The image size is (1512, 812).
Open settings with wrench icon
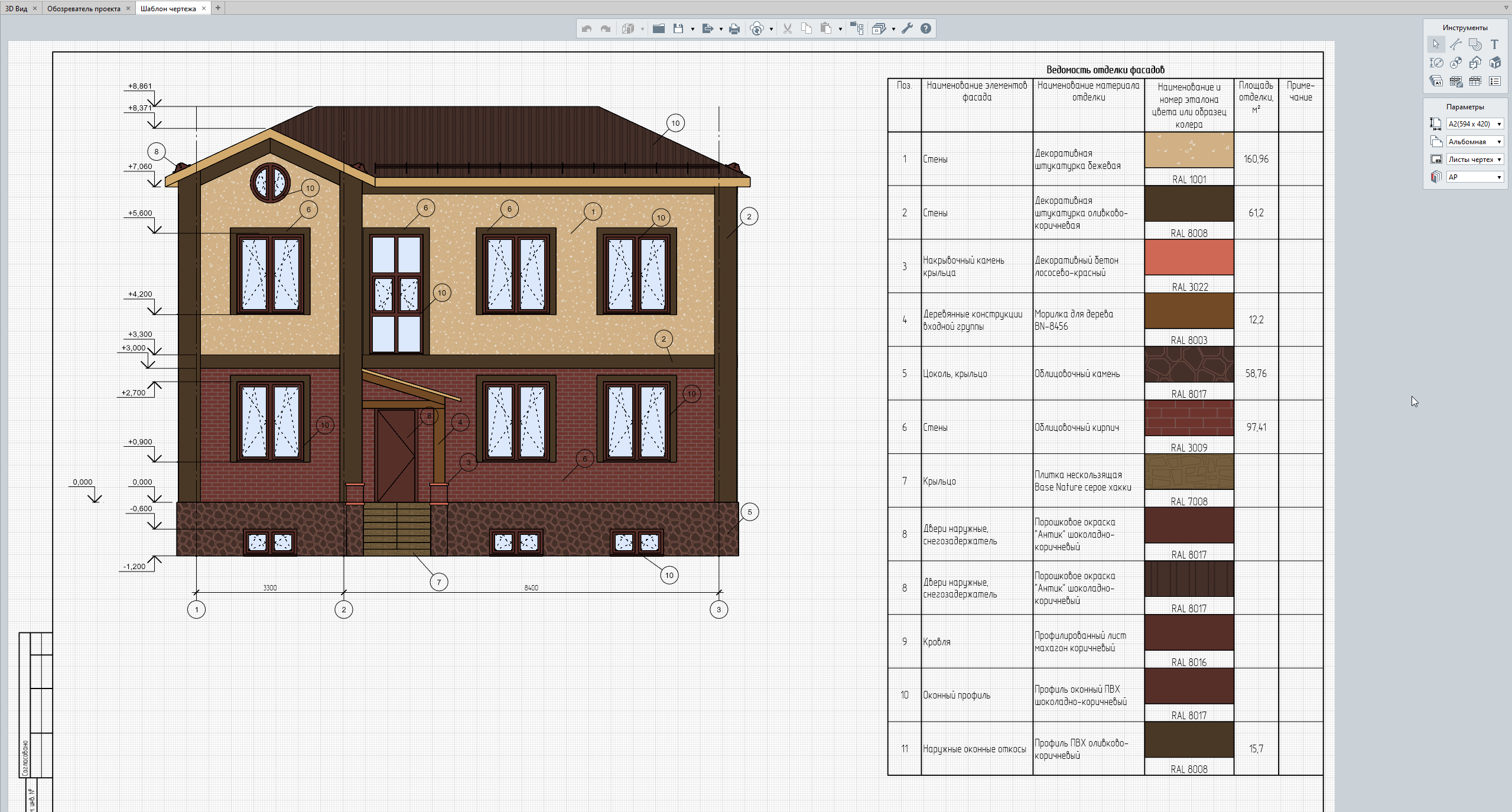pyautogui.click(x=907, y=28)
